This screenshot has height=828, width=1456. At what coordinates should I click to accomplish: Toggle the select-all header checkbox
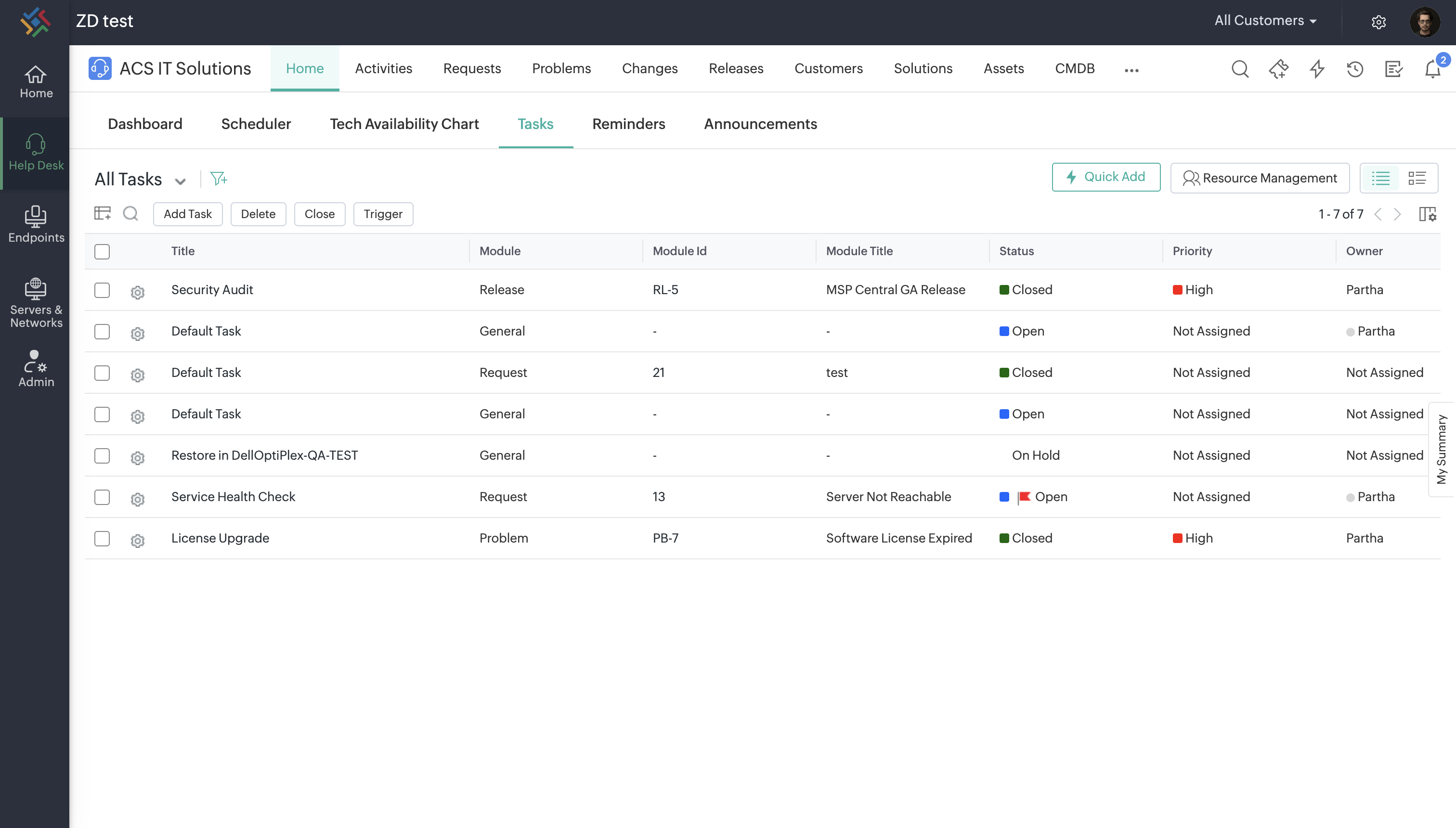[102, 251]
